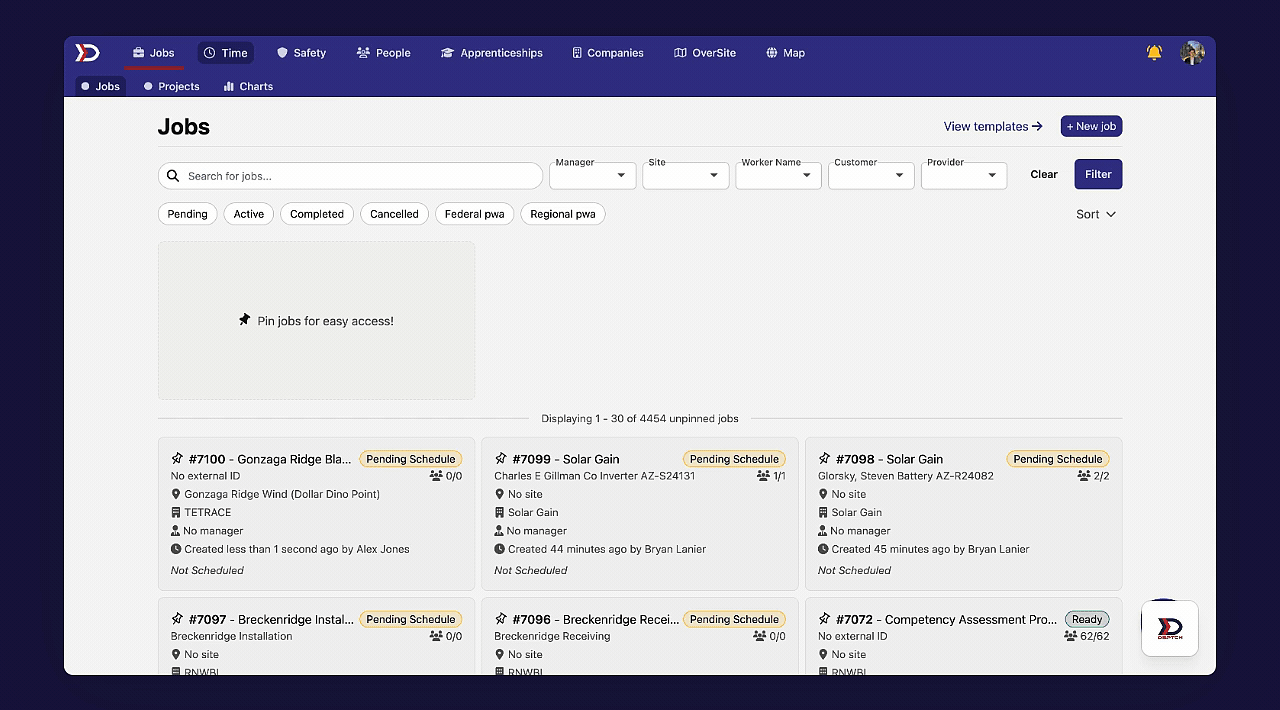This screenshot has width=1280, height=710.
Task: Click the Pending Schedule badge on job #7100
Action: (411, 459)
